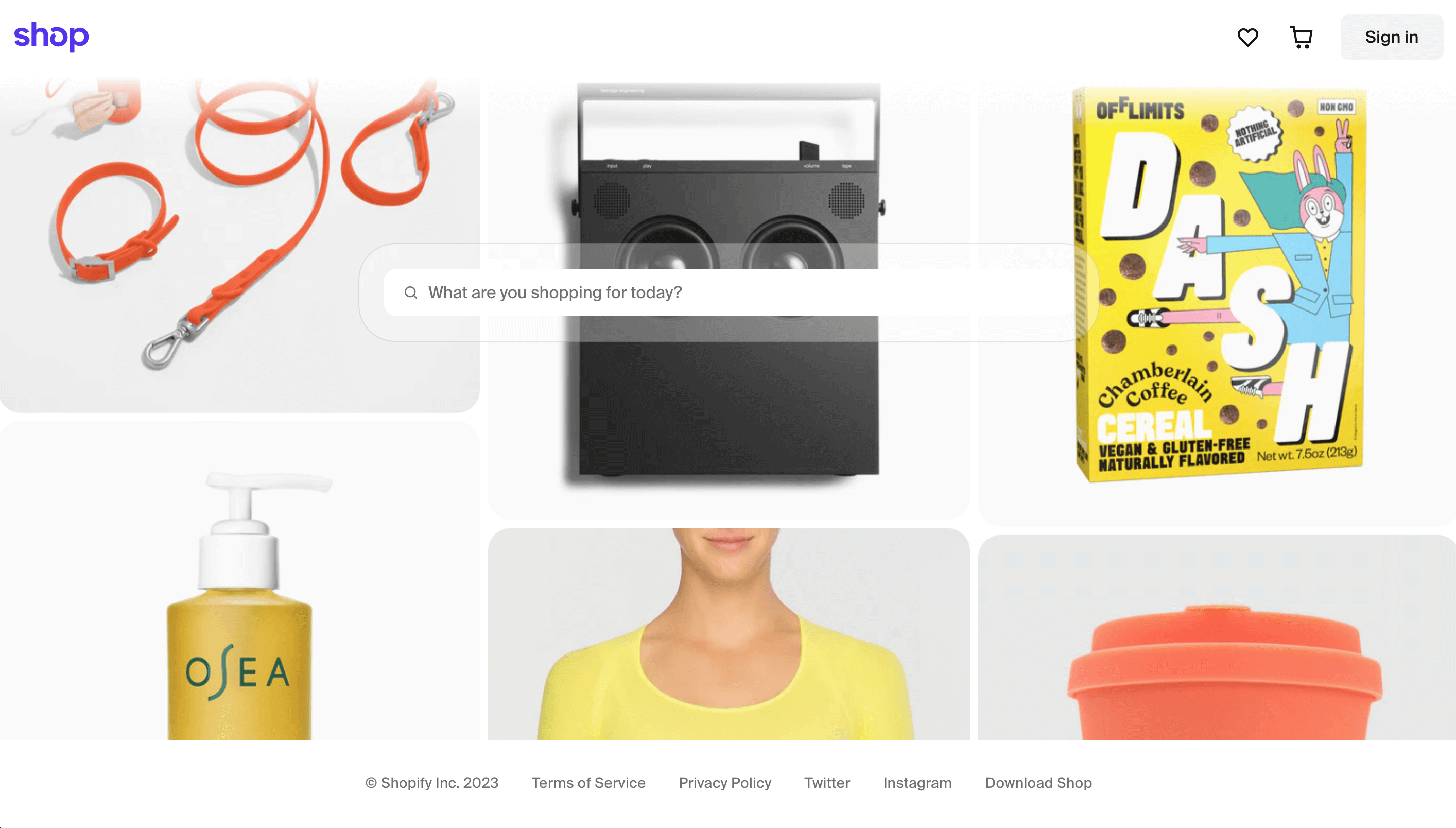
Task: Open the Terms of Service link
Action: pos(588,782)
